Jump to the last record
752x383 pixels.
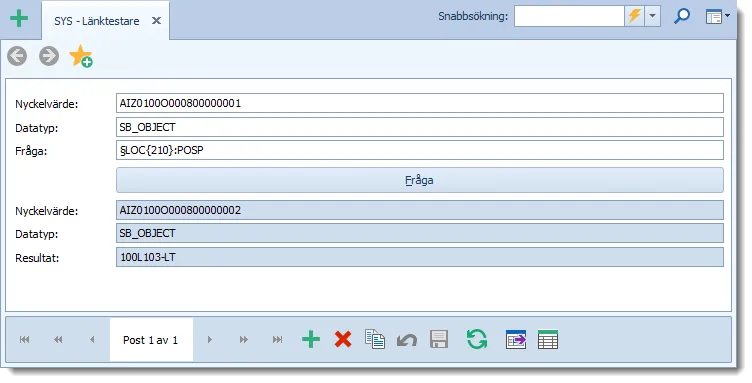277,340
